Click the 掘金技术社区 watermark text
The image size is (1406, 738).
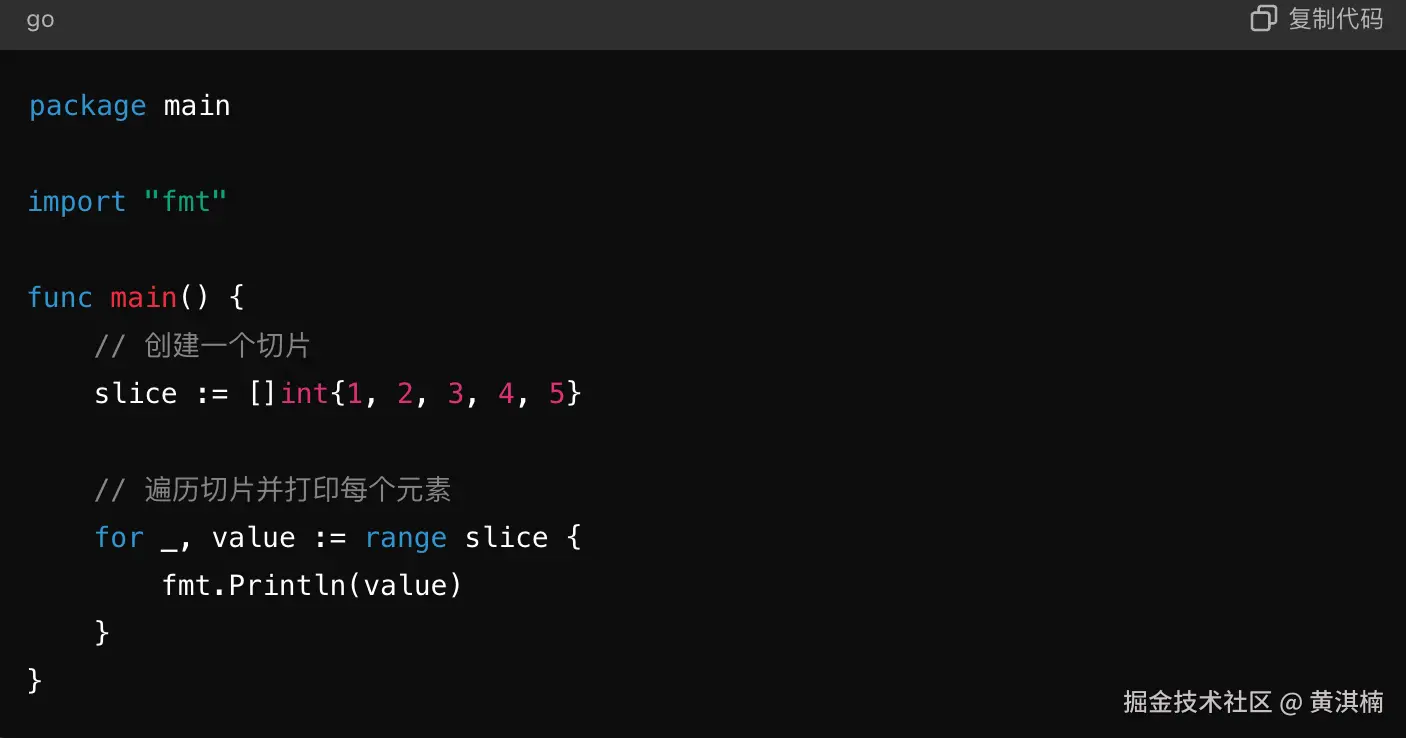[1197, 702]
